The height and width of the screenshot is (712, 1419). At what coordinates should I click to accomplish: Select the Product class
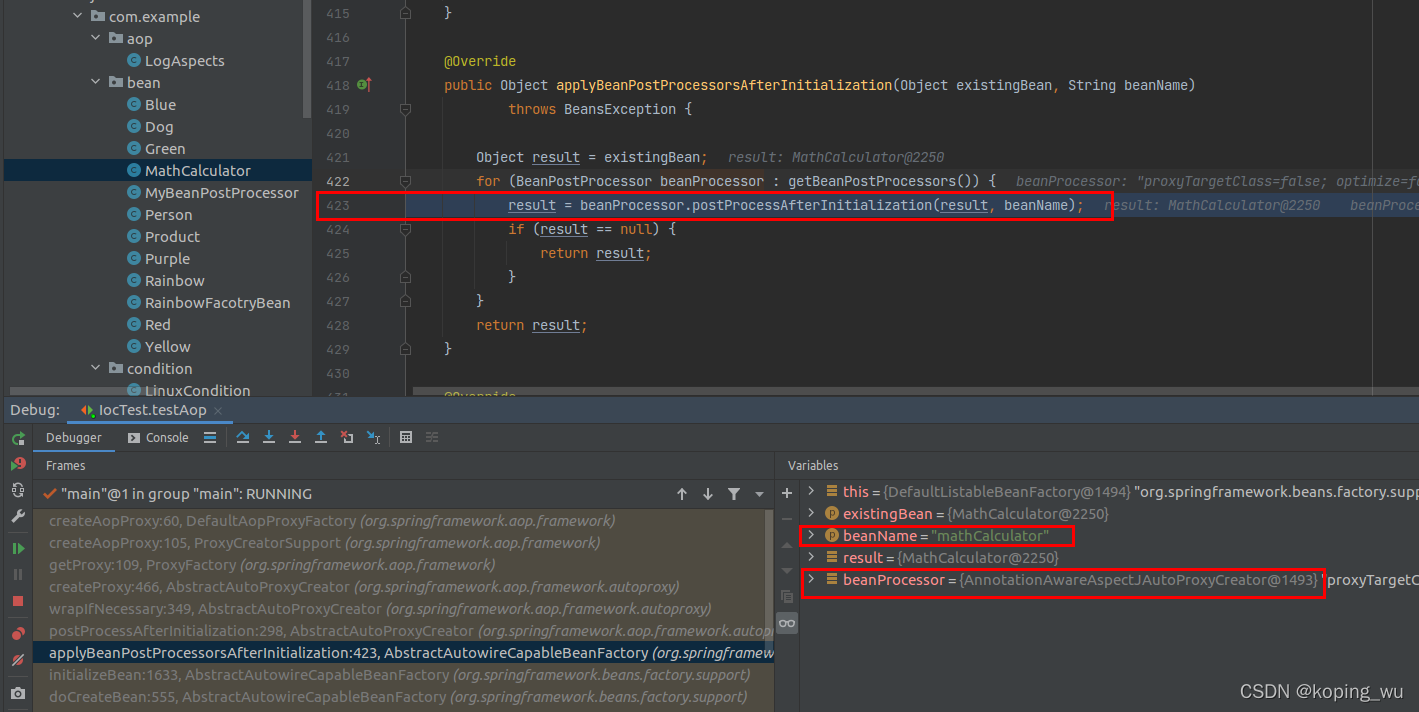click(x=172, y=237)
